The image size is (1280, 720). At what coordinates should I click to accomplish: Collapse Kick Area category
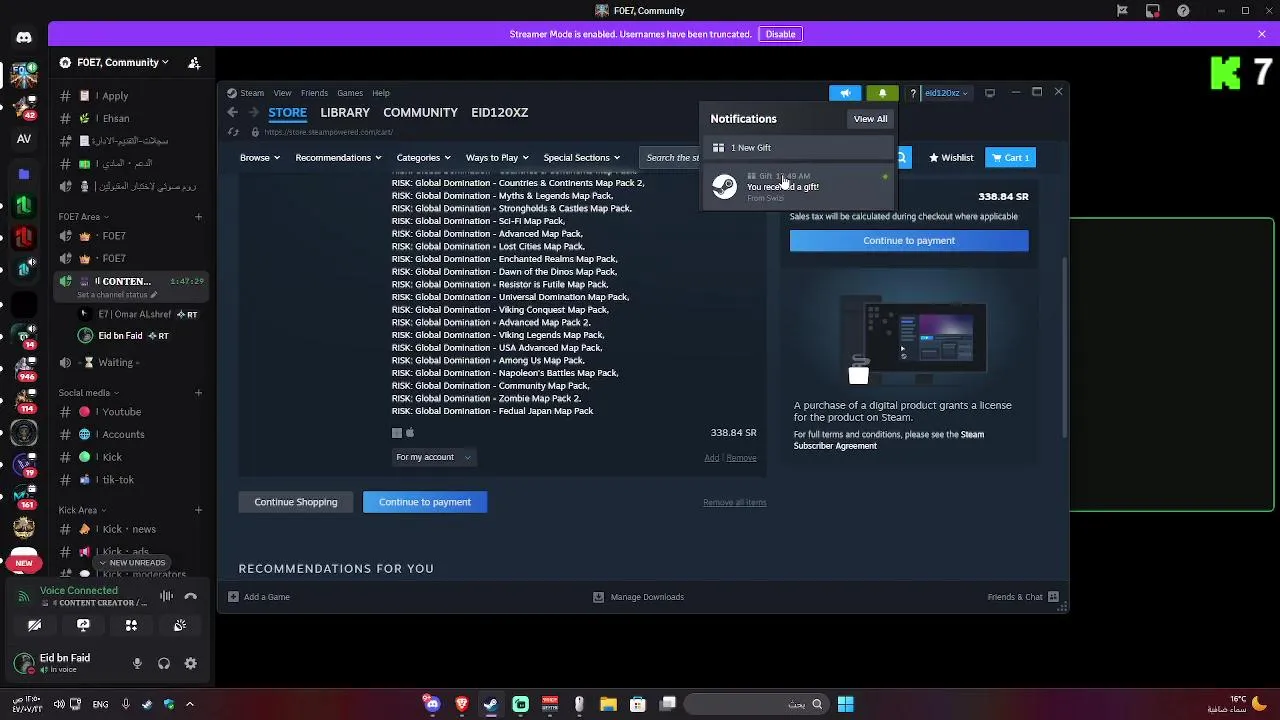click(81, 510)
